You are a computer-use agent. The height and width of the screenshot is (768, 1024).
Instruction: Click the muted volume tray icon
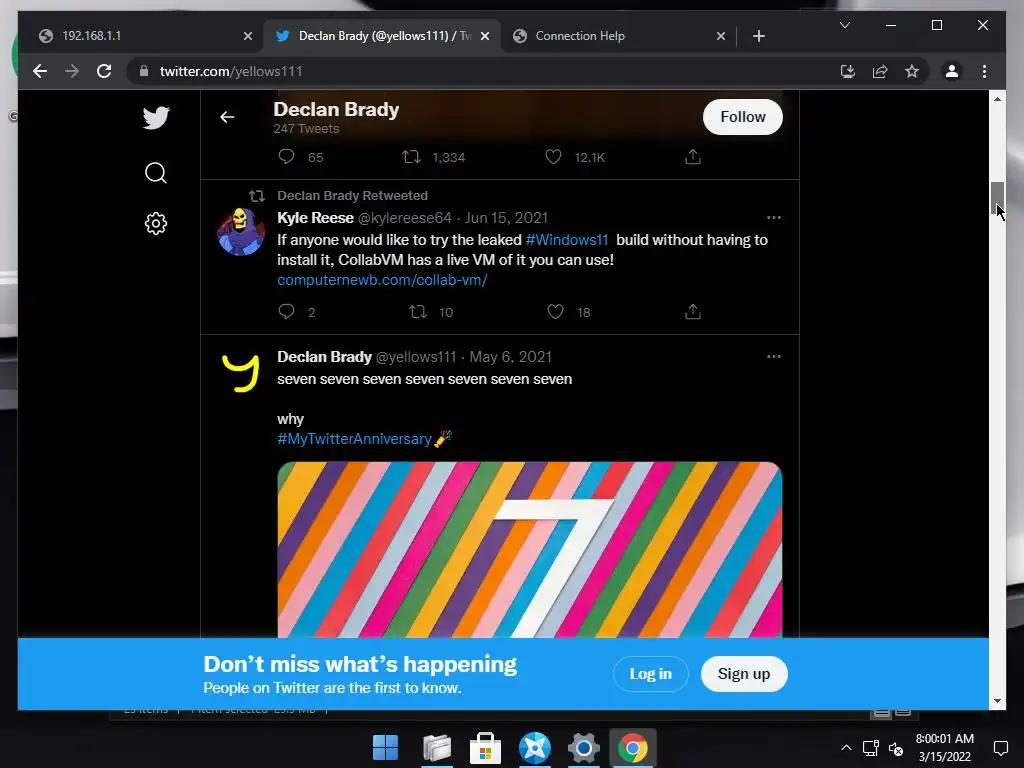click(x=896, y=748)
